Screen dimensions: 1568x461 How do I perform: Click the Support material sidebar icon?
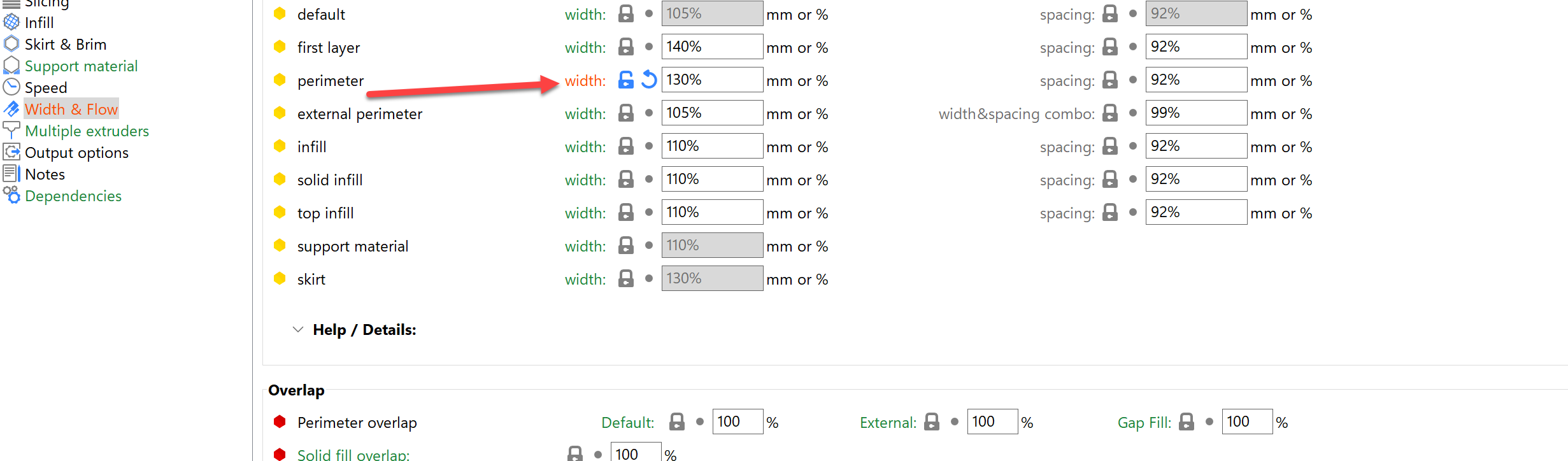tap(10, 64)
